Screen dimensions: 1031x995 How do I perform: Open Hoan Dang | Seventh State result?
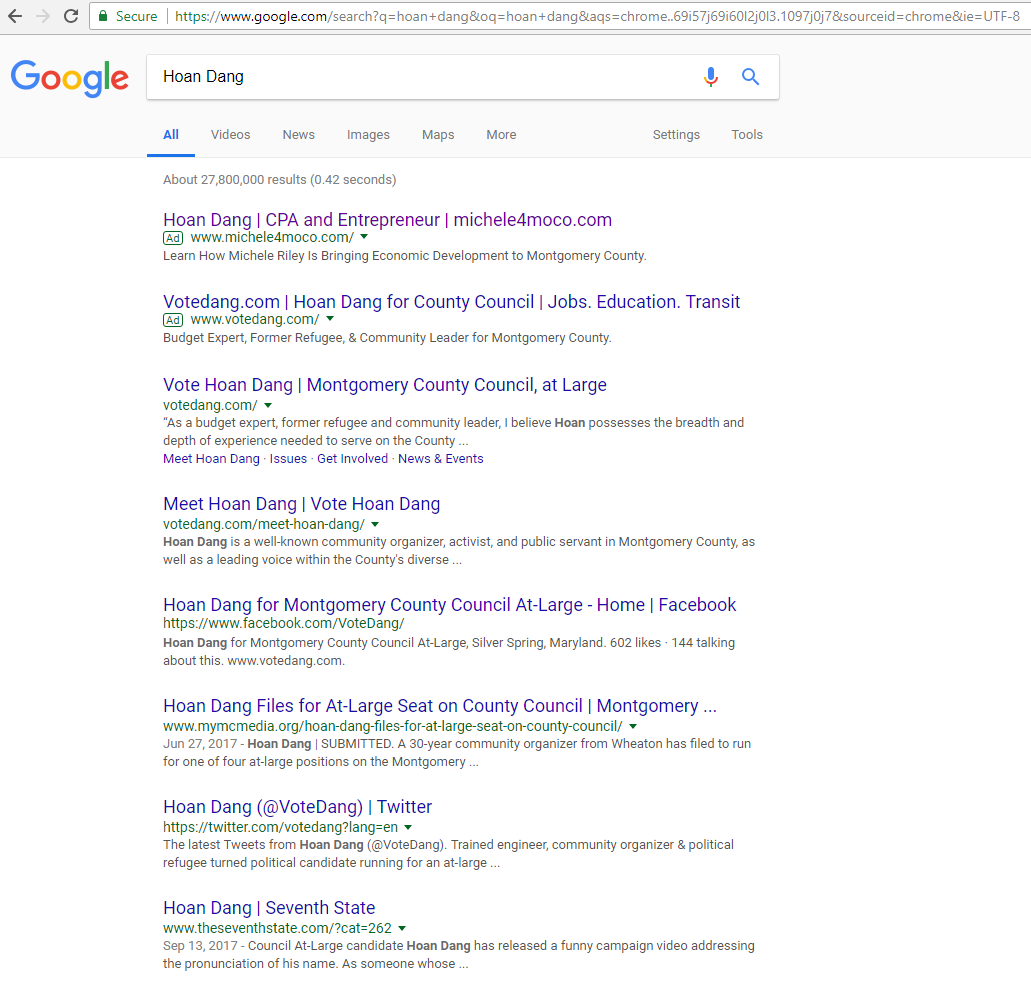click(x=269, y=908)
